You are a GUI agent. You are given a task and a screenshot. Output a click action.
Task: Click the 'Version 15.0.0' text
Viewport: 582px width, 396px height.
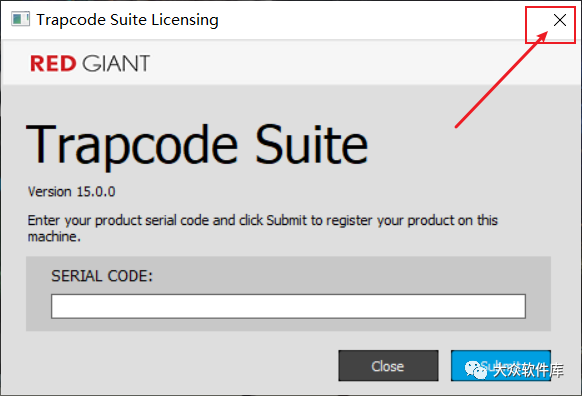coord(72,192)
